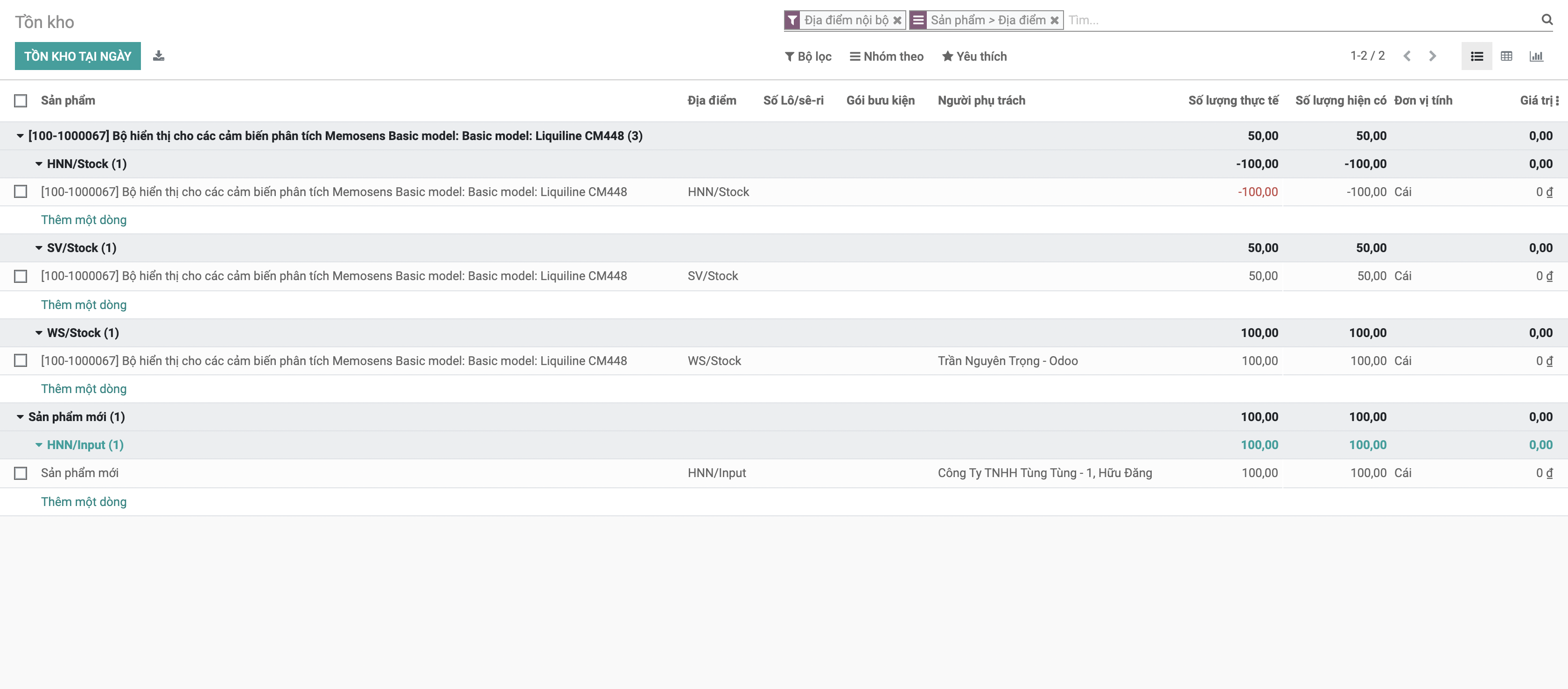Switch to pivot table view
Viewport: 1568px width, 689px height.
point(1506,56)
